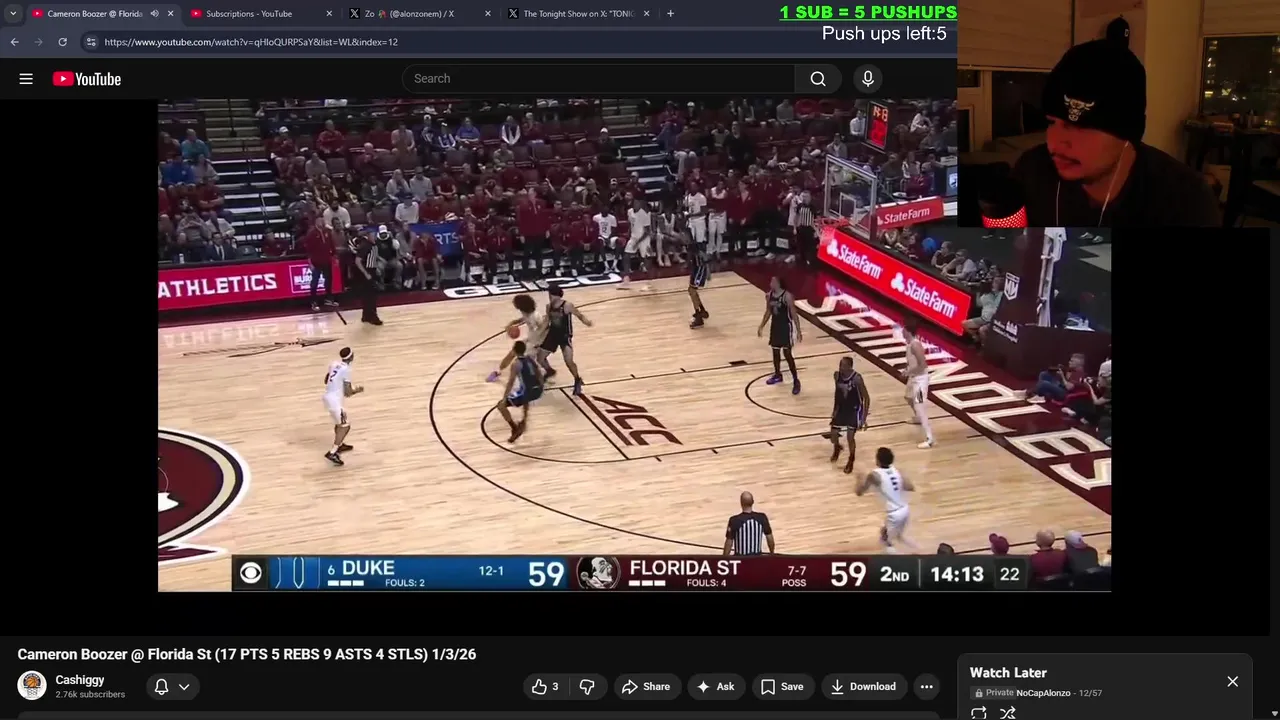Image resolution: width=1280 pixels, height=720 pixels.
Task: Dislike the video with thumbs-down
Action: [x=587, y=686]
